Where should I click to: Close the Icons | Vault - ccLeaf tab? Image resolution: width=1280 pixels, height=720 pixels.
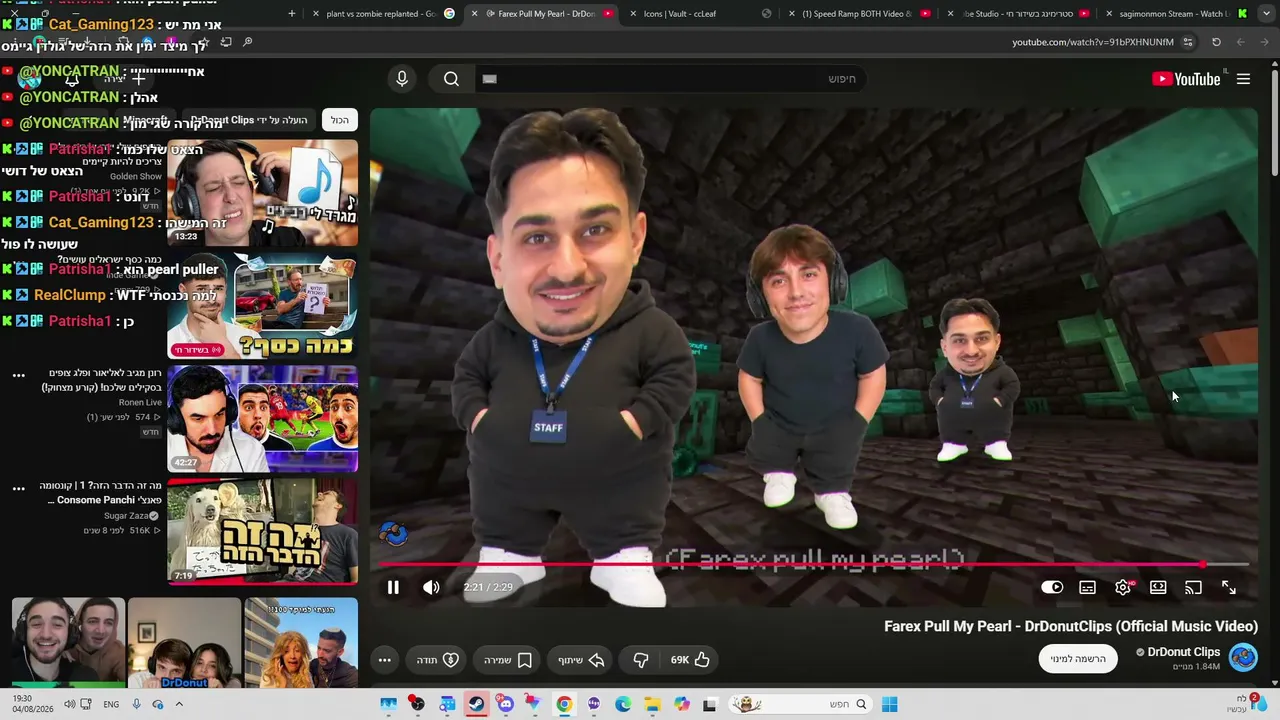tap(633, 14)
